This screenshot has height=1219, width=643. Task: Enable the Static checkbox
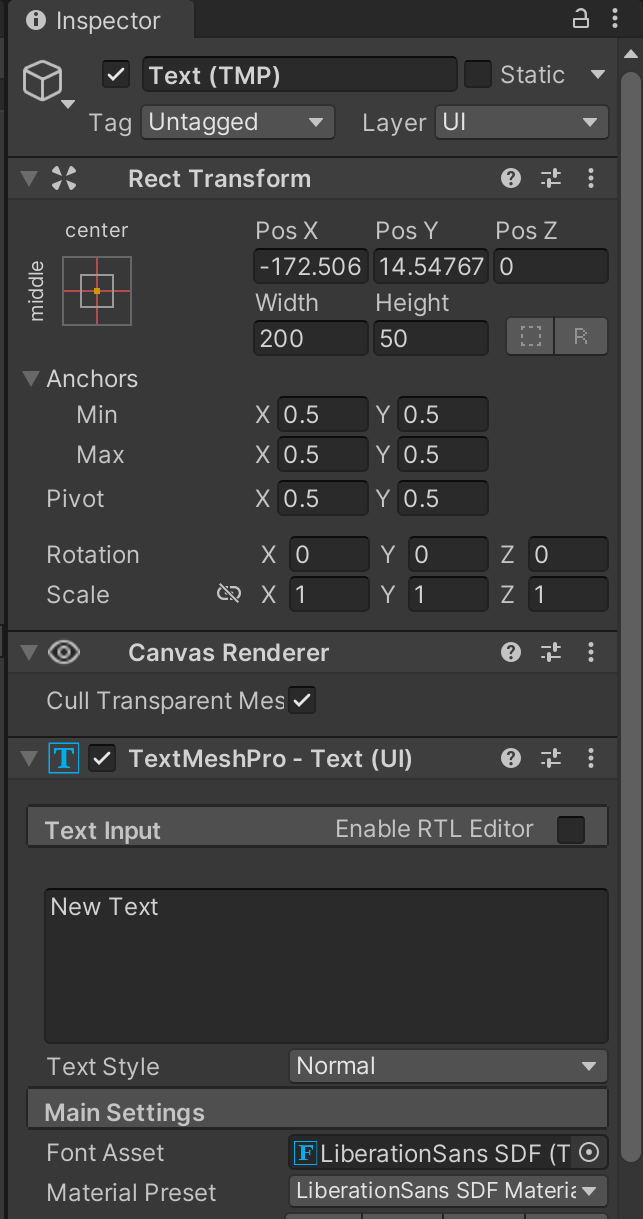click(x=478, y=75)
